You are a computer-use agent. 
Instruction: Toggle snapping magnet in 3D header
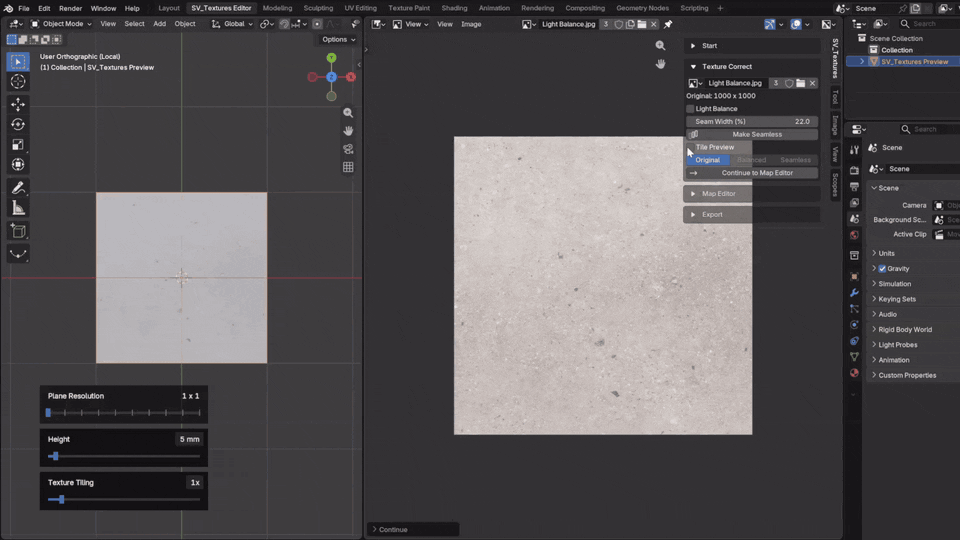pos(285,24)
